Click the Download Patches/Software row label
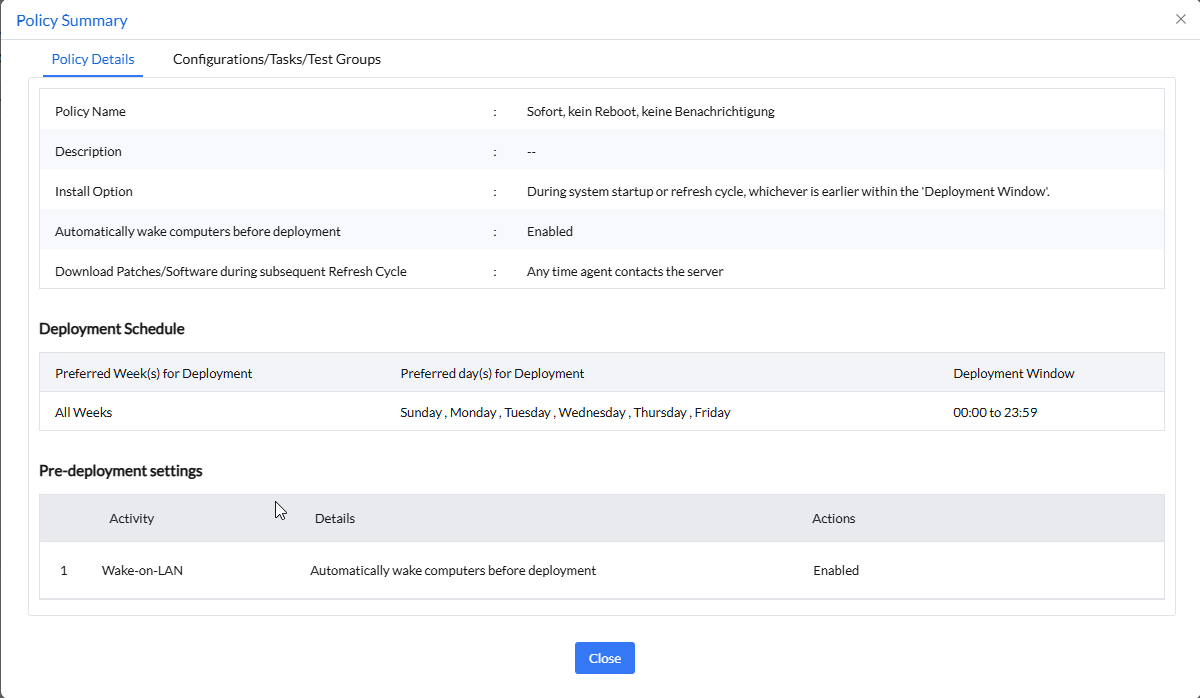The width and height of the screenshot is (1200, 698). 231,271
